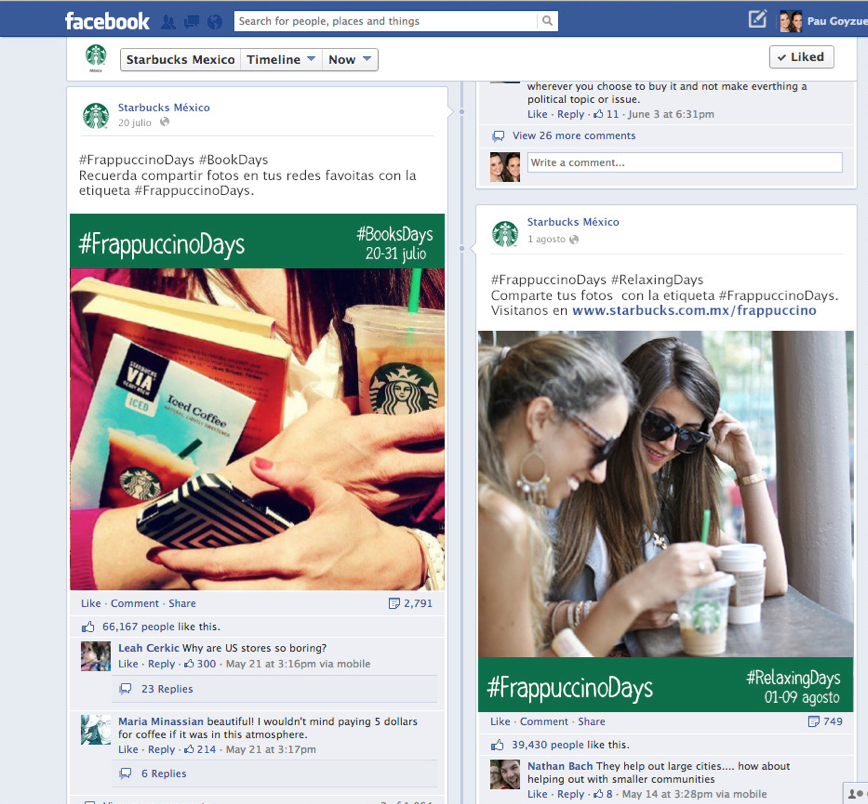This screenshot has width=868, height=804.
Task: Click in the search for people field
Action: click(x=386, y=21)
